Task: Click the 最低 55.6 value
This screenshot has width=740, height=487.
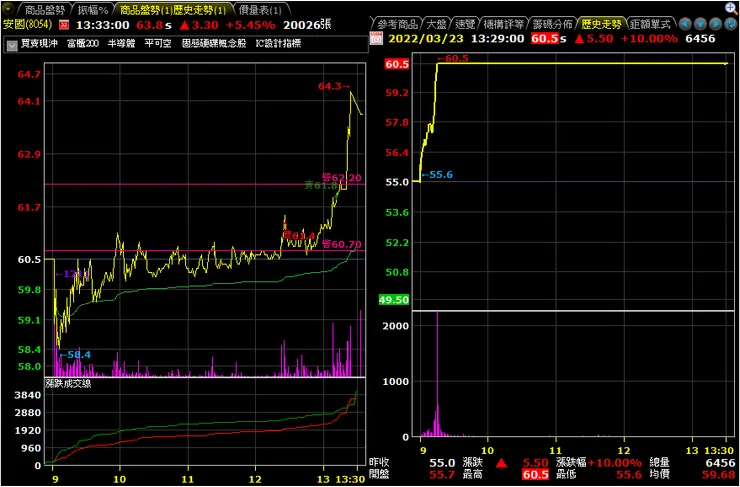Action: tap(628, 475)
